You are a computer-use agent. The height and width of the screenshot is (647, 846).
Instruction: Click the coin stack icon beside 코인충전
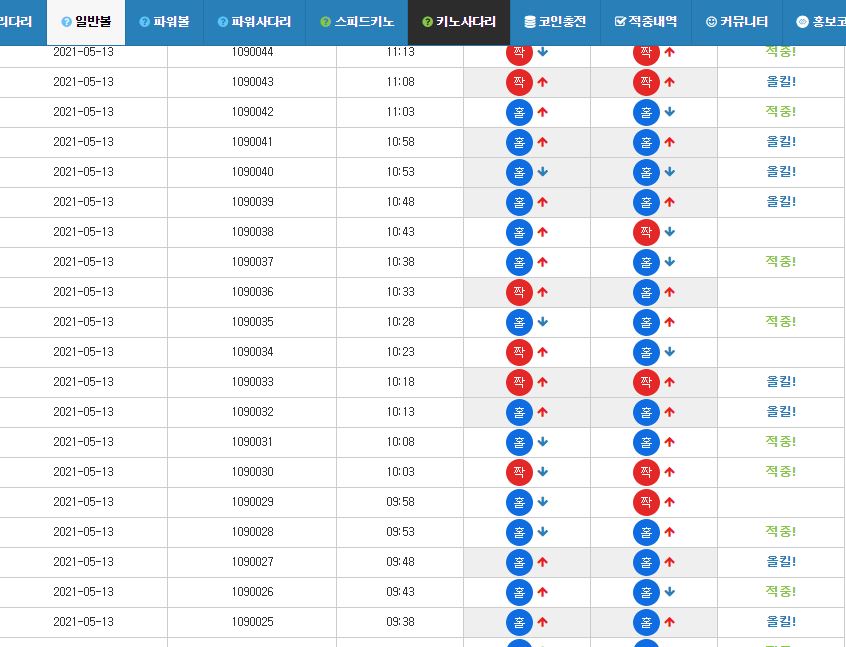coord(530,22)
